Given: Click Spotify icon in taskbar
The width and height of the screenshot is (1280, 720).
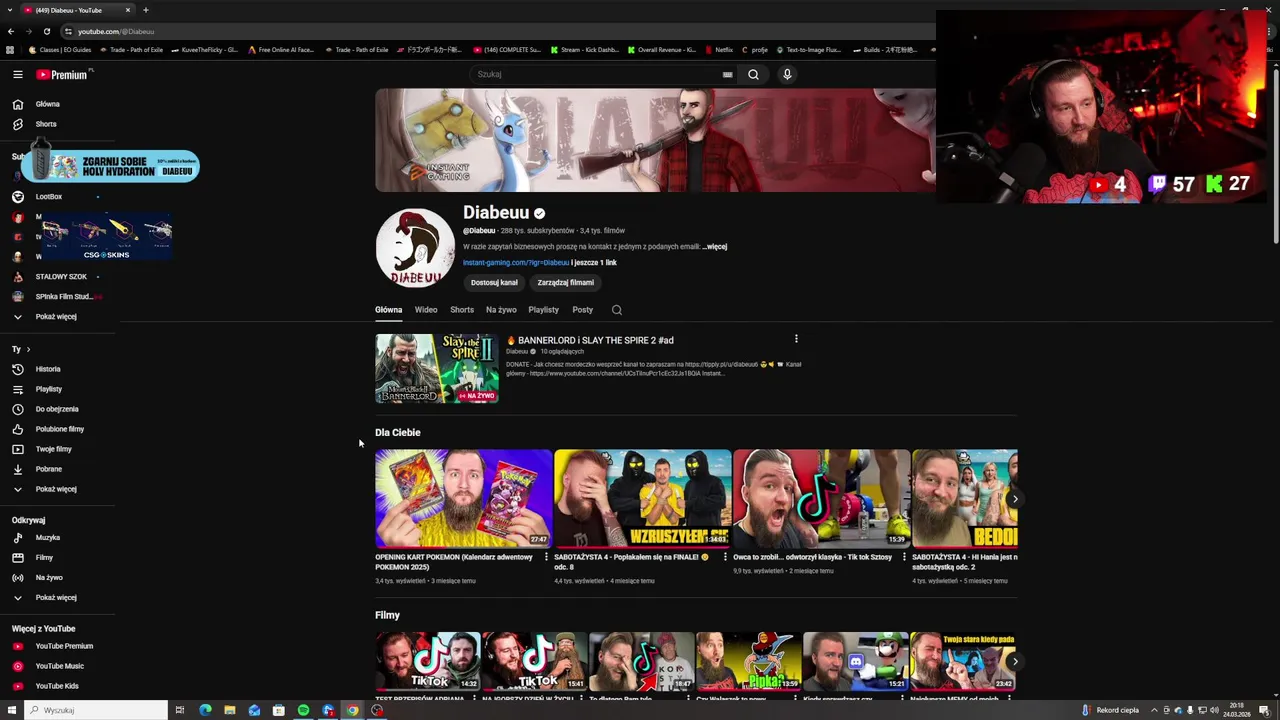Looking at the screenshot, I should click(303, 710).
